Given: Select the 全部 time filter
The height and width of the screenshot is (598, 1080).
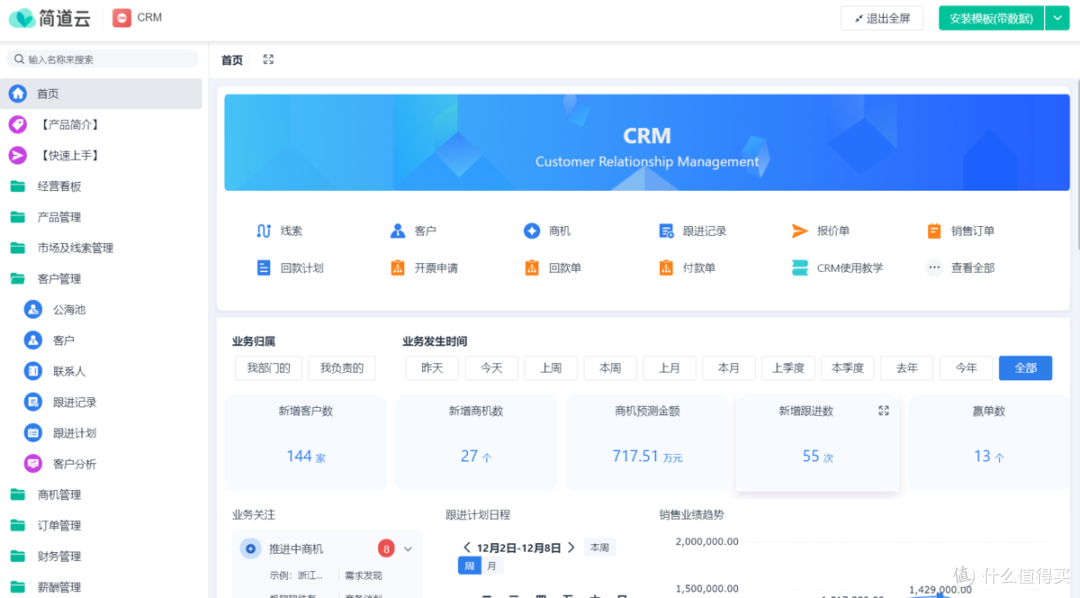Looking at the screenshot, I should pyautogui.click(x=1026, y=368).
